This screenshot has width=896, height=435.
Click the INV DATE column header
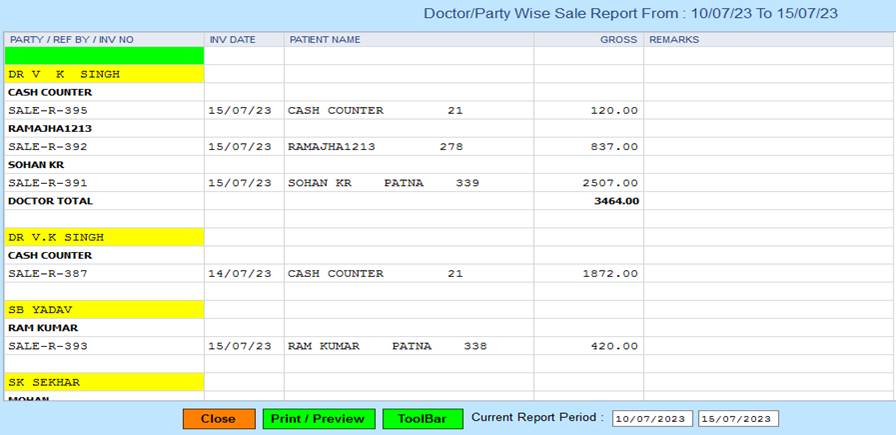[232, 40]
